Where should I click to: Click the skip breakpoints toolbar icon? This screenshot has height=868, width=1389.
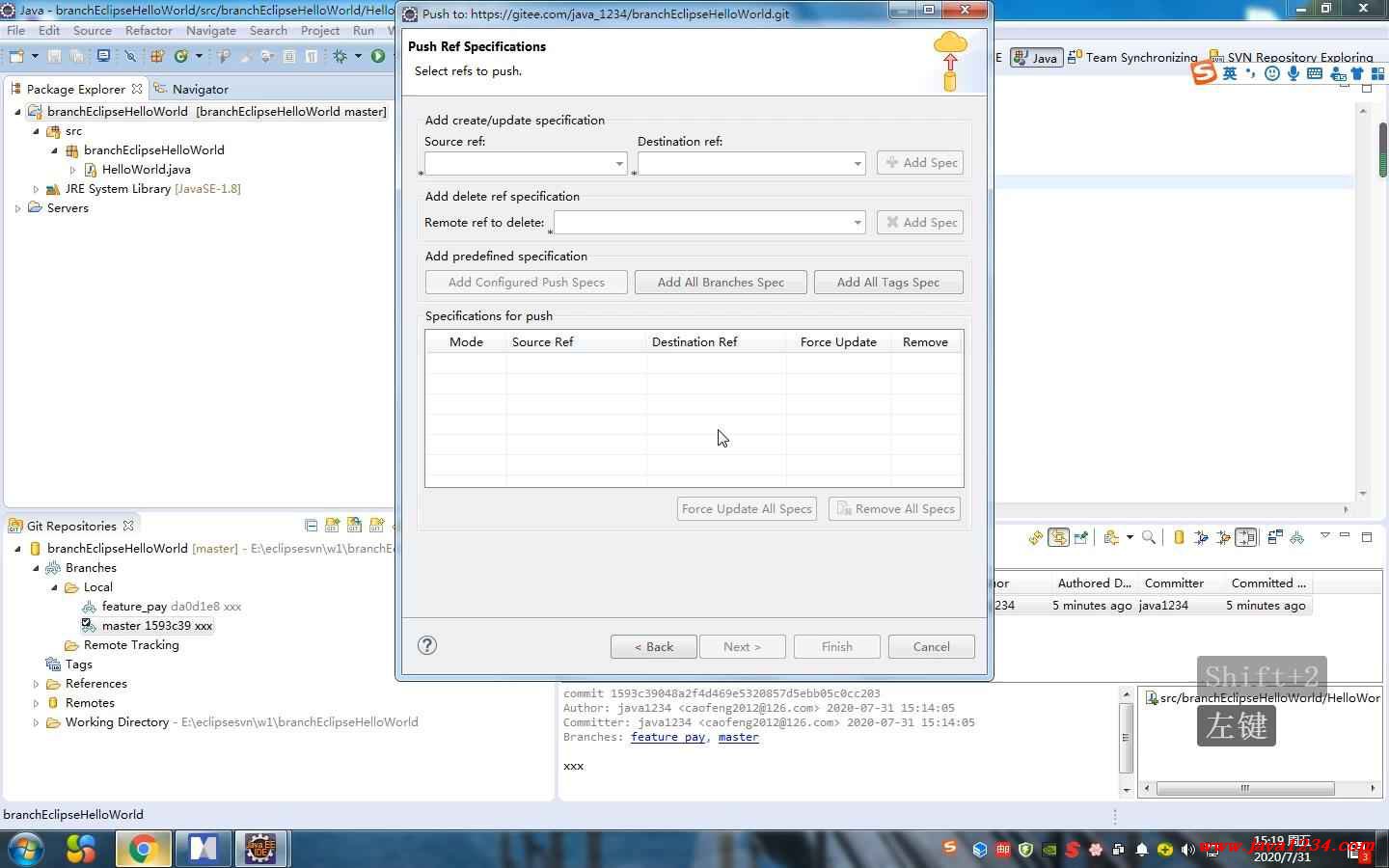[130, 56]
